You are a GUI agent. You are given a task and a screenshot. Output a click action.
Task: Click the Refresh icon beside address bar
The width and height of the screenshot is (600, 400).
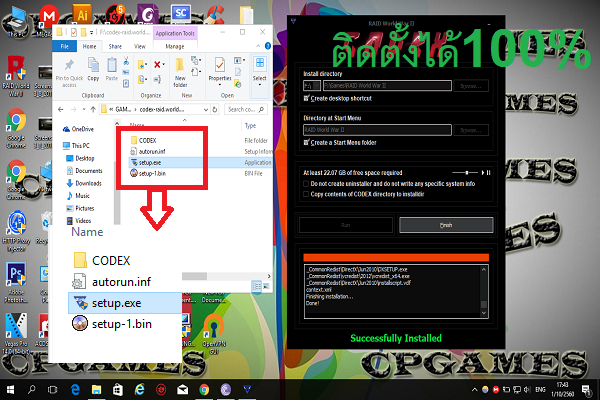pos(215,109)
